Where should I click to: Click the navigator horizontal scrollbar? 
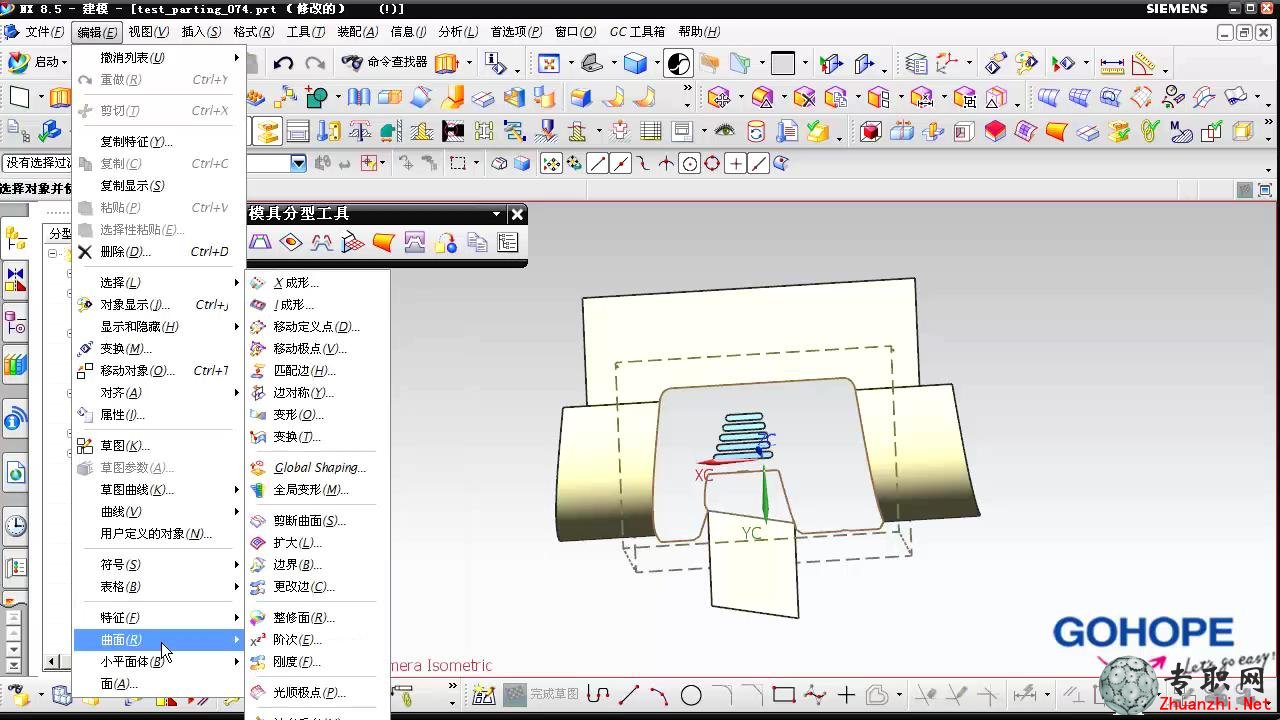pyautogui.click(x=60, y=662)
